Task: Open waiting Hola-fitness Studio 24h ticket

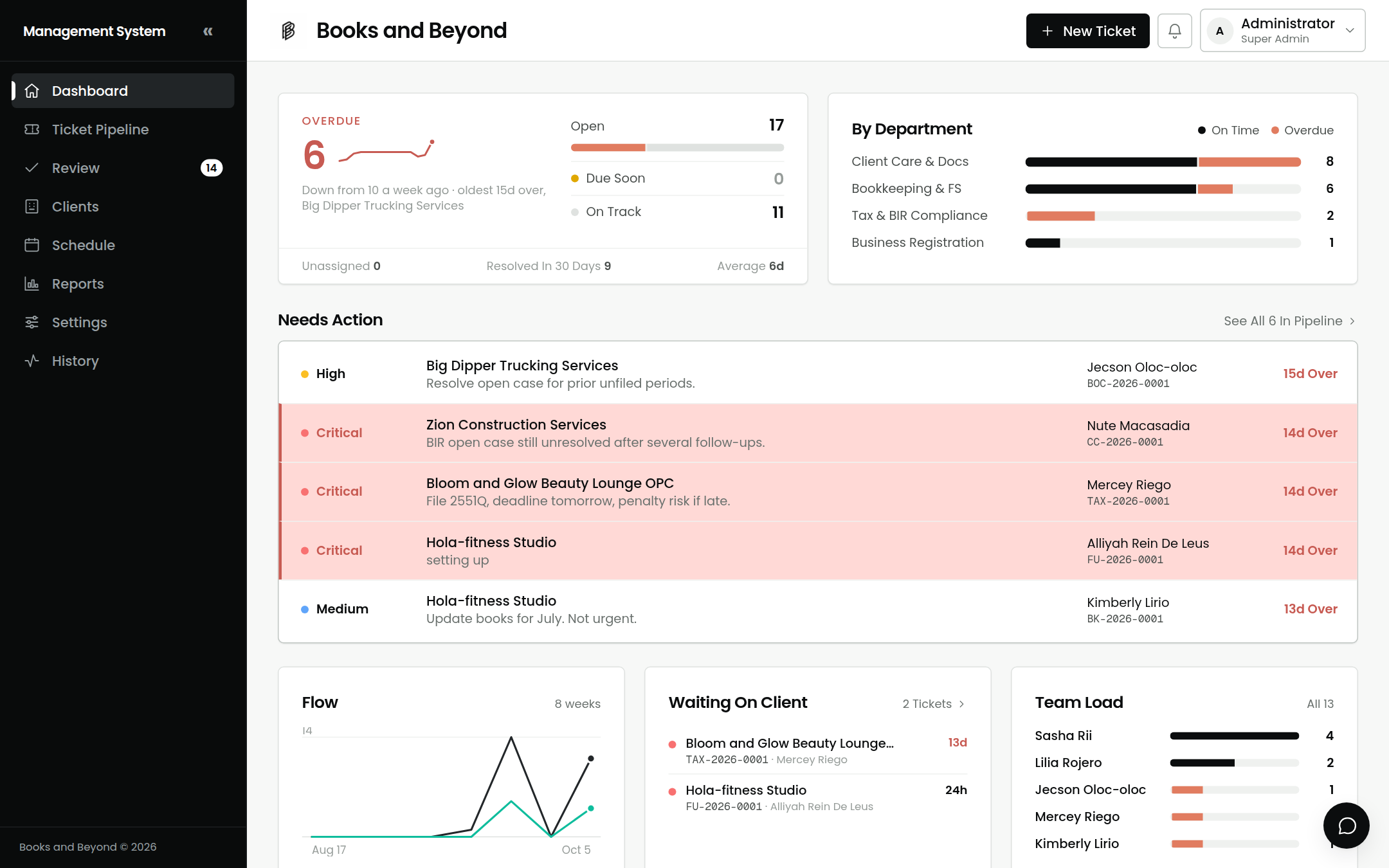Action: point(817,797)
